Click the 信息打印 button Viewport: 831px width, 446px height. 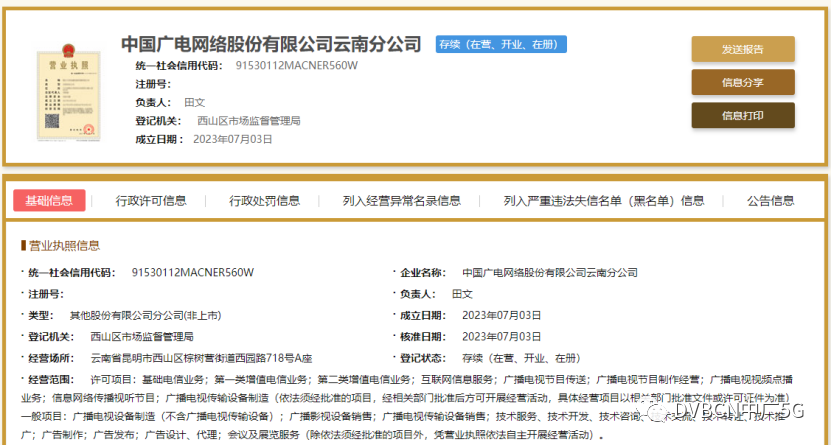742,115
